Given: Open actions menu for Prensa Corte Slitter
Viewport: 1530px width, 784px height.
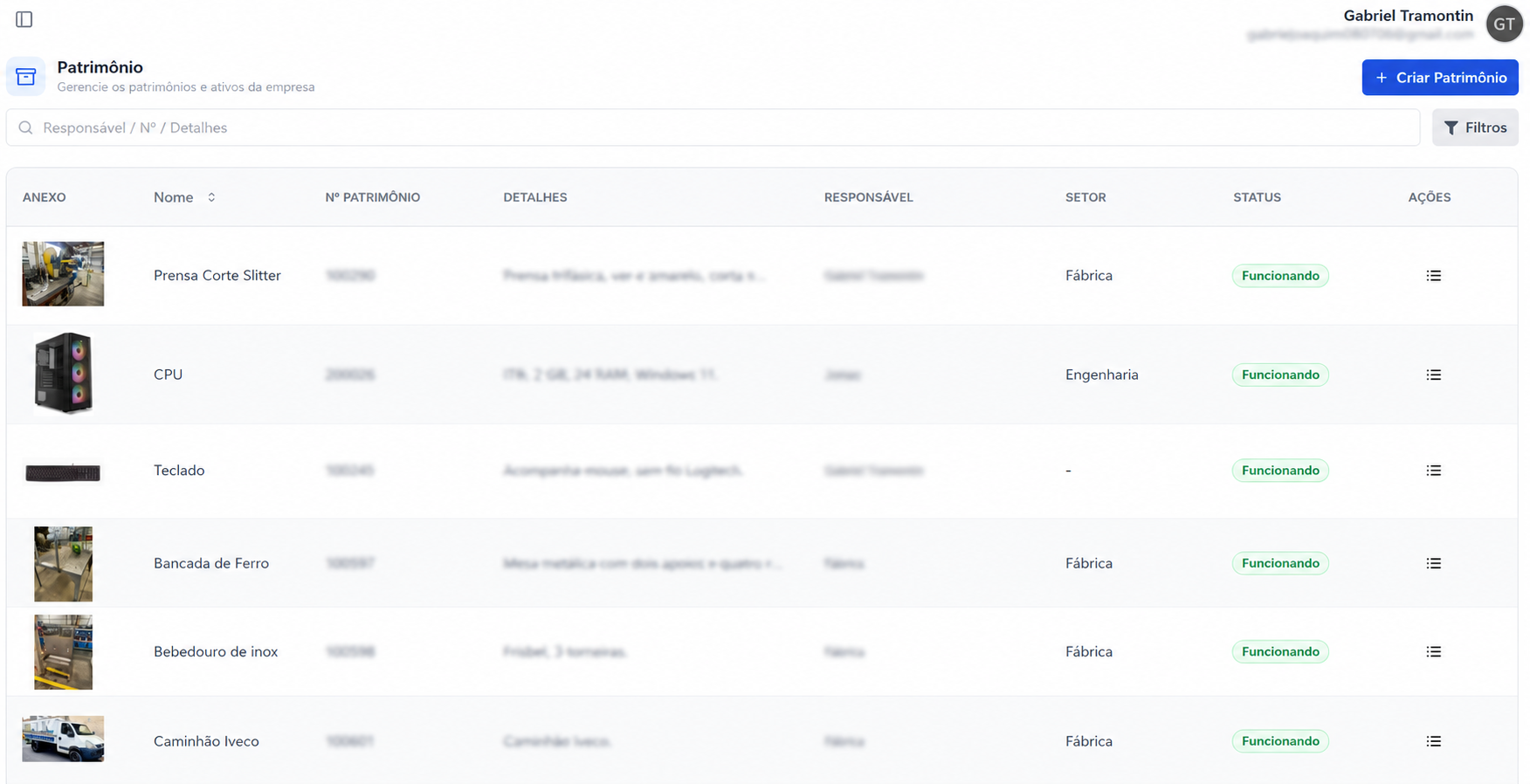Looking at the screenshot, I should click(1433, 276).
